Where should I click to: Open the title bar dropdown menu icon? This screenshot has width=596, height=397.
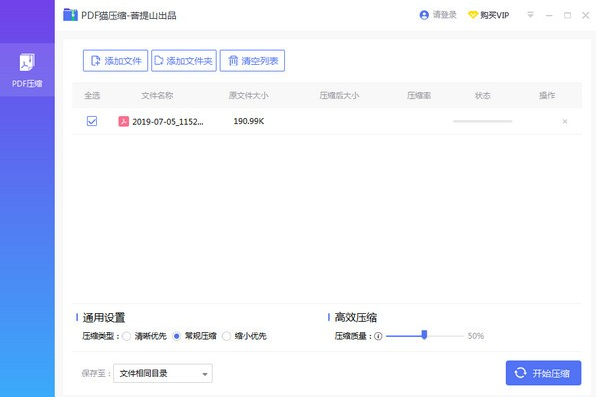pyautogui.click(x=530, y=15)
